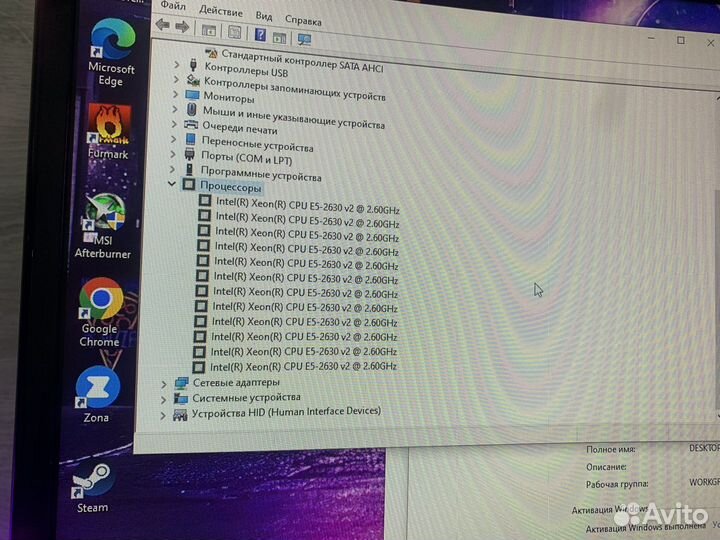Select Сетевые адаптеры label
Viewport: 720px width, 540px height.
(x=236, y=382)
